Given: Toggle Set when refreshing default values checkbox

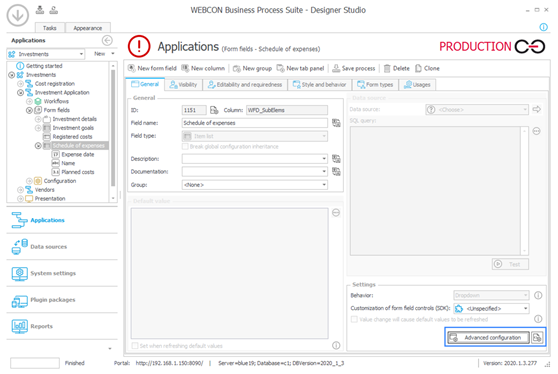Looking at the screenshot, I should pos(135,346).
